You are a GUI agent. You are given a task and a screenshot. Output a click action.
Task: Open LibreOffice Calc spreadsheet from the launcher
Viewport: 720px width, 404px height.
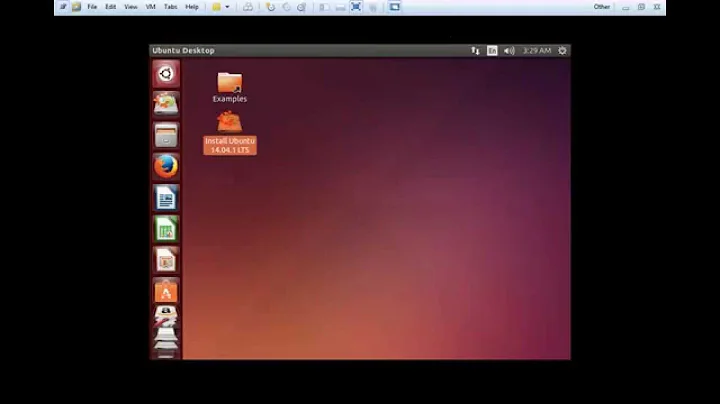point(166,229)
